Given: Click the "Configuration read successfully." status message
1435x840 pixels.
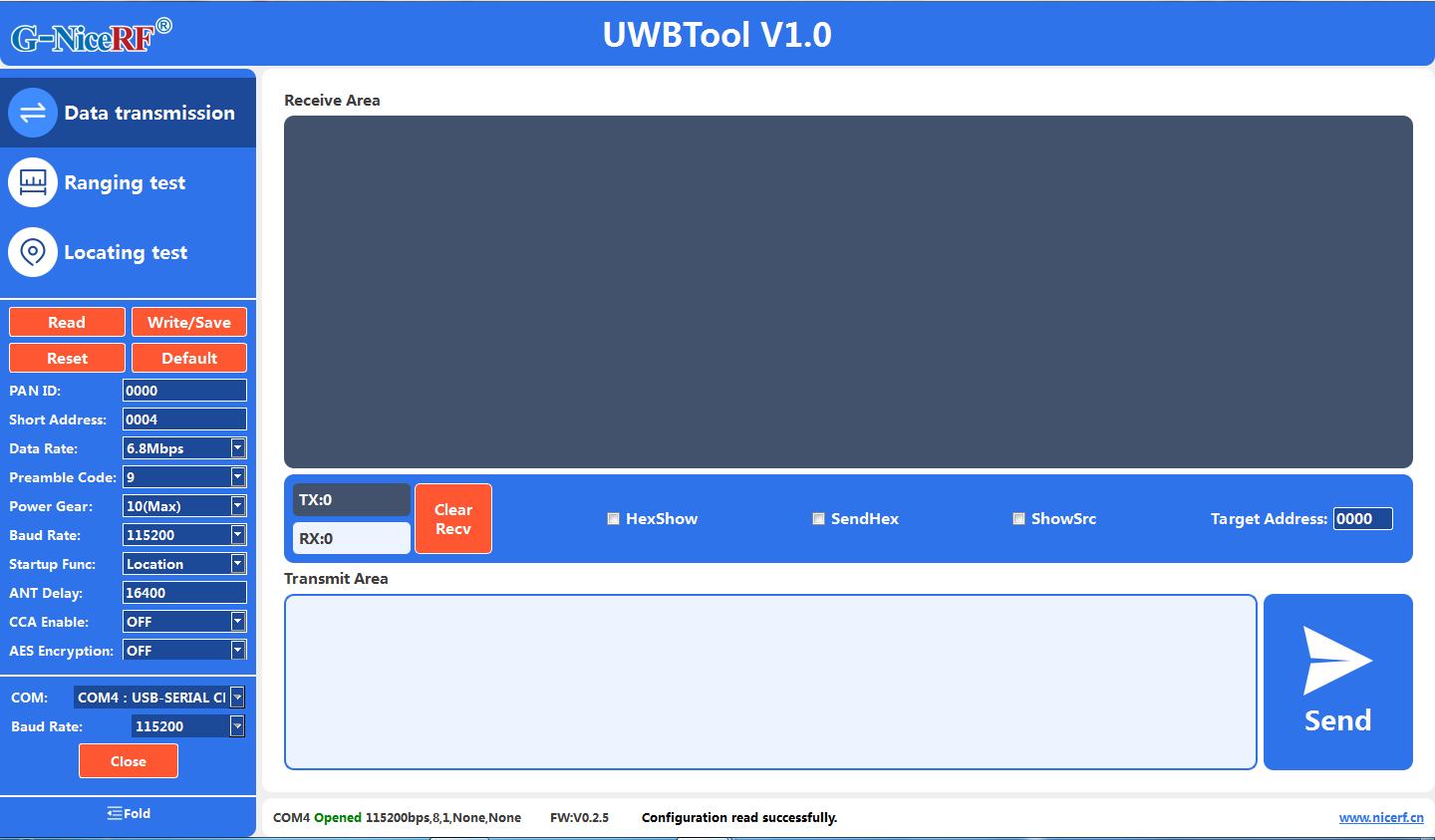Looking at the screenshot, I should tap(739, 817).
